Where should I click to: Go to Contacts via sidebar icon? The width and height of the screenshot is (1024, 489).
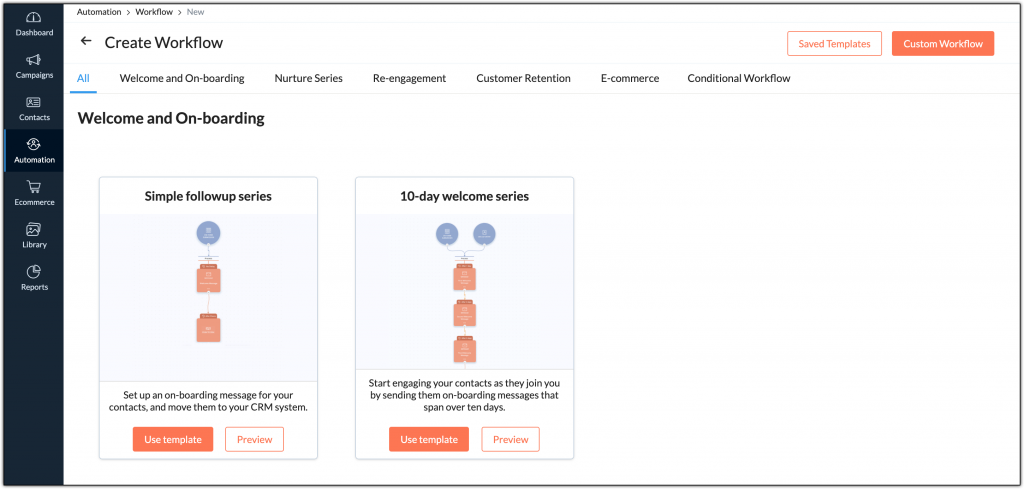click(x=34, y=103)
